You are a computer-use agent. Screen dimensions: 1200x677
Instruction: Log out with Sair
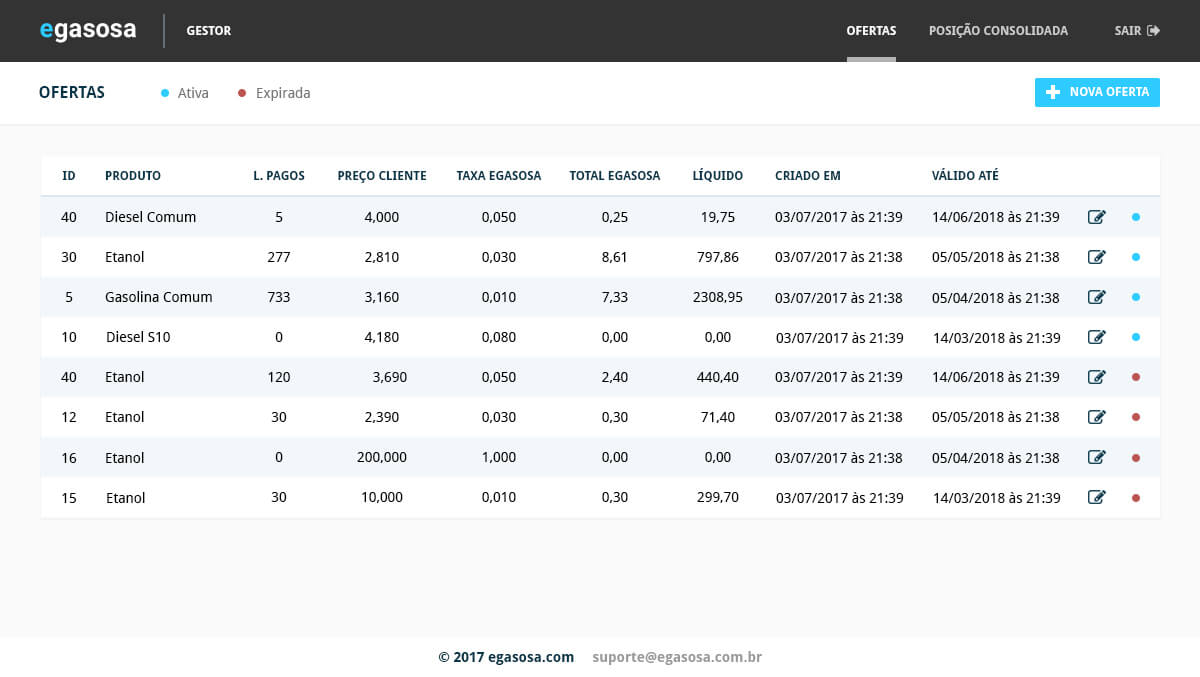point(1137,31)
